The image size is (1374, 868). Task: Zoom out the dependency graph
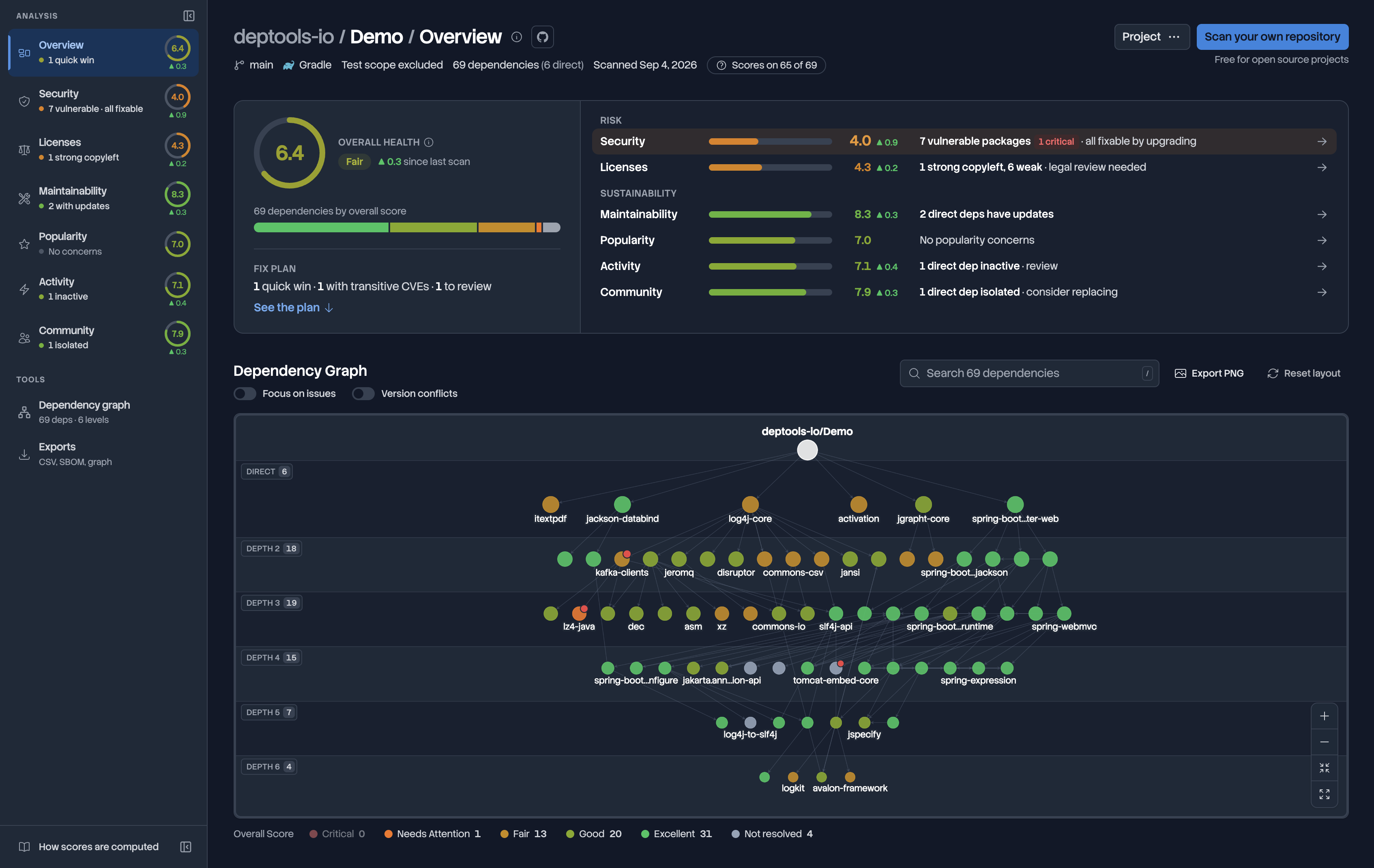(x=1325, y=742)
